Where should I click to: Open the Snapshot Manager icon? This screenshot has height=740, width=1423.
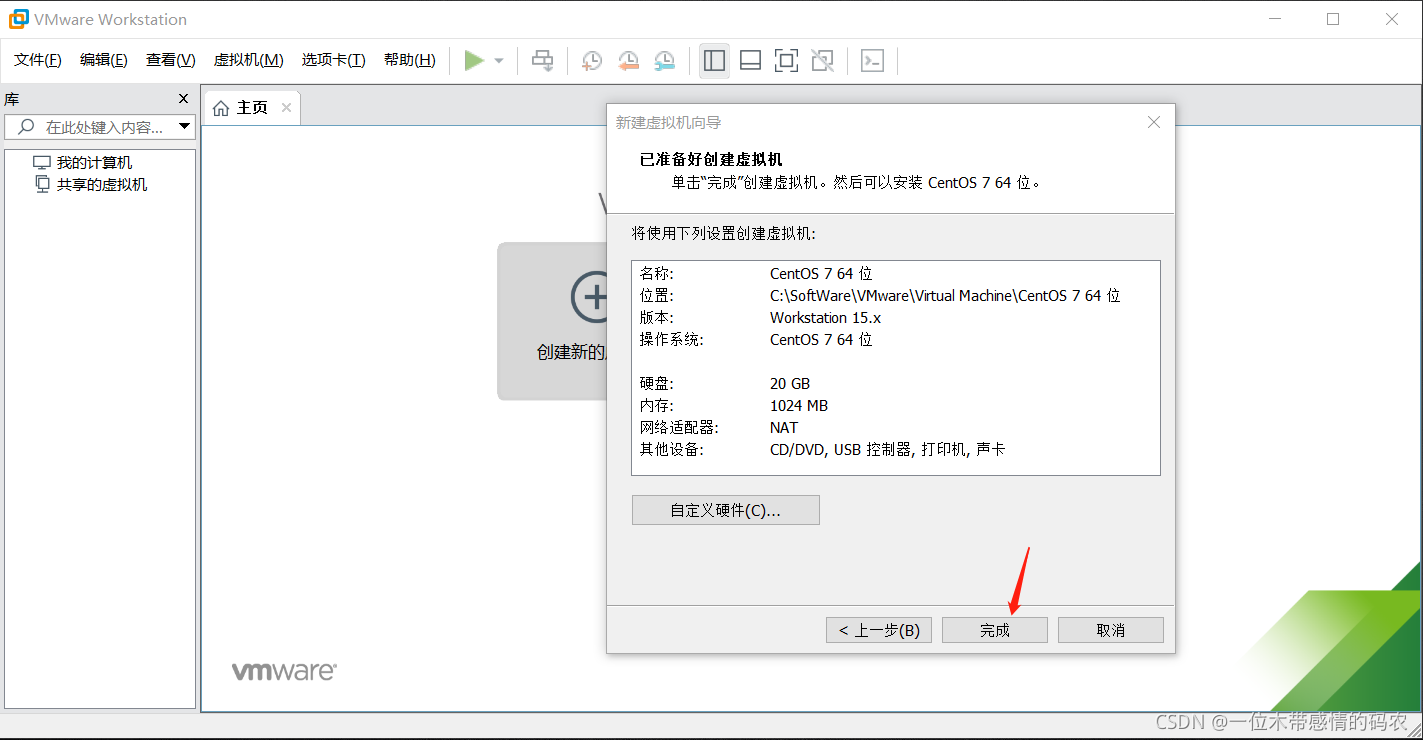pos(664,61)
